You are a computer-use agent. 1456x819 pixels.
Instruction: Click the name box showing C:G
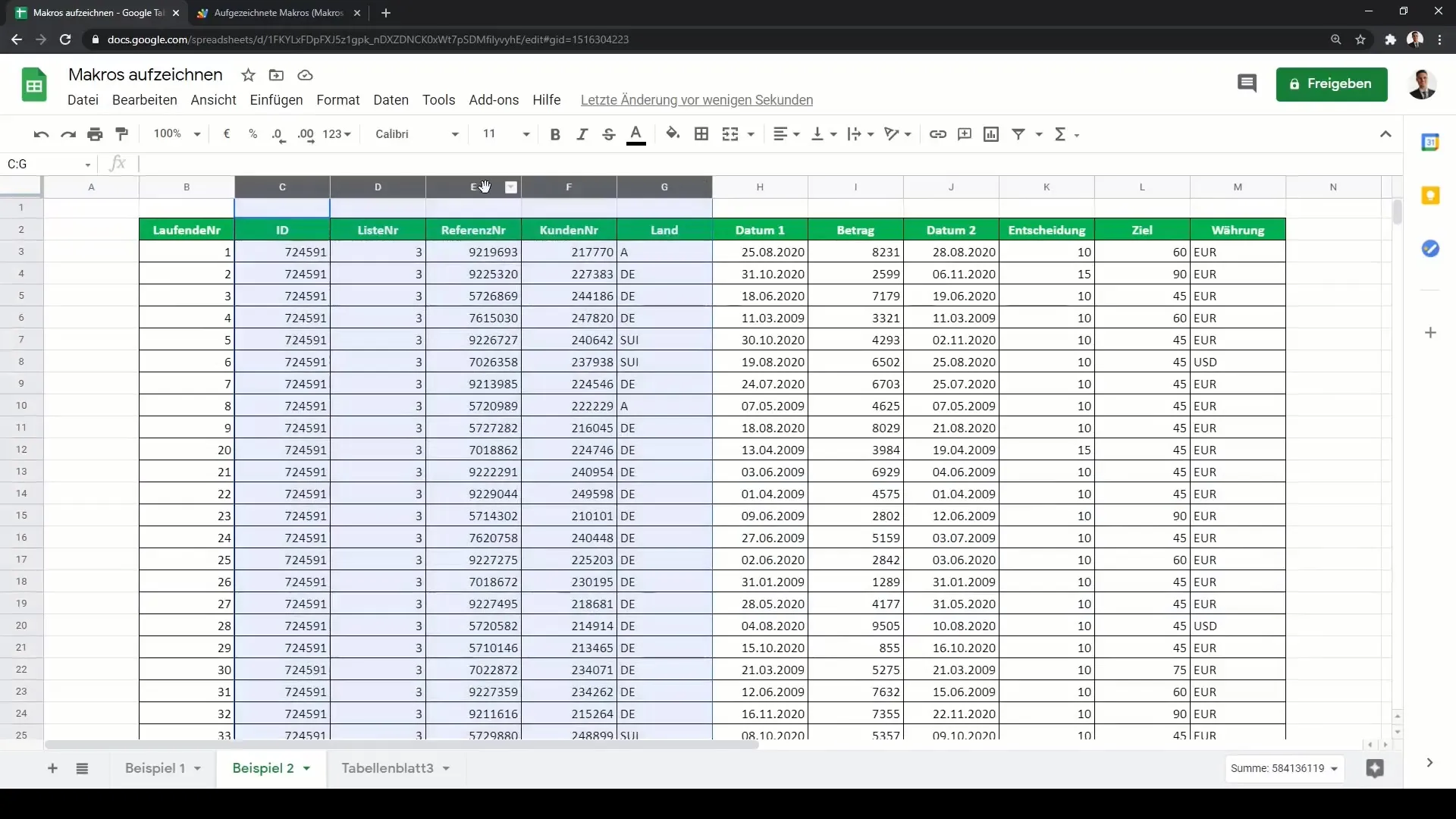click(x=50, y=164)
